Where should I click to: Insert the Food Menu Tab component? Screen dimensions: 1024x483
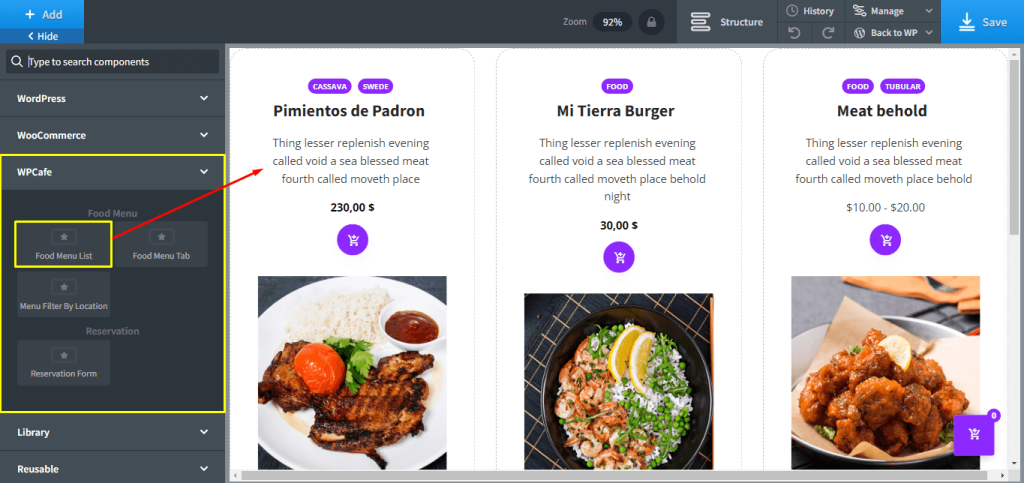161,244
